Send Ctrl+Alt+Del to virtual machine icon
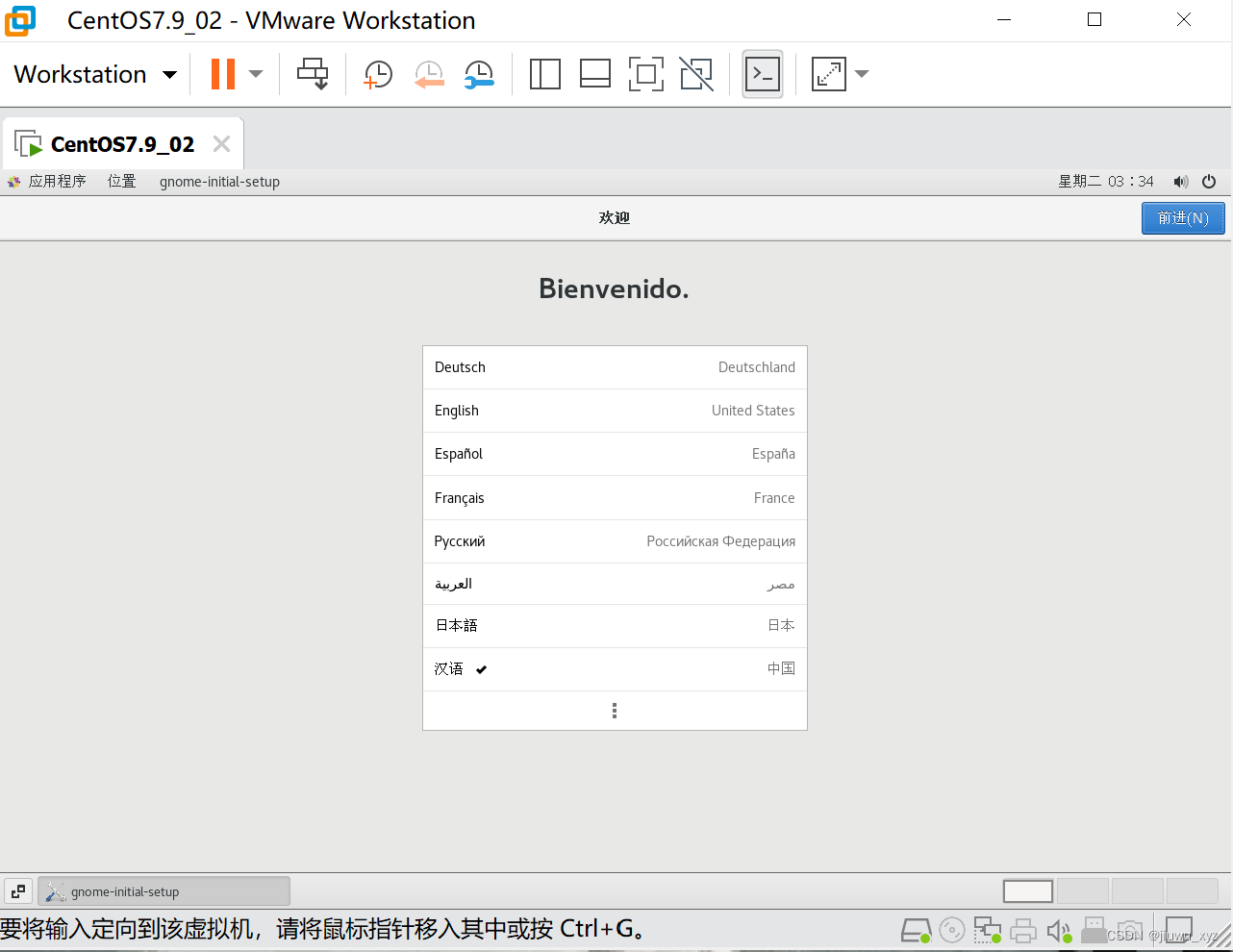The height and width of the screenshot is (952, 1233). pyautogui.click(x=313, y=74)
